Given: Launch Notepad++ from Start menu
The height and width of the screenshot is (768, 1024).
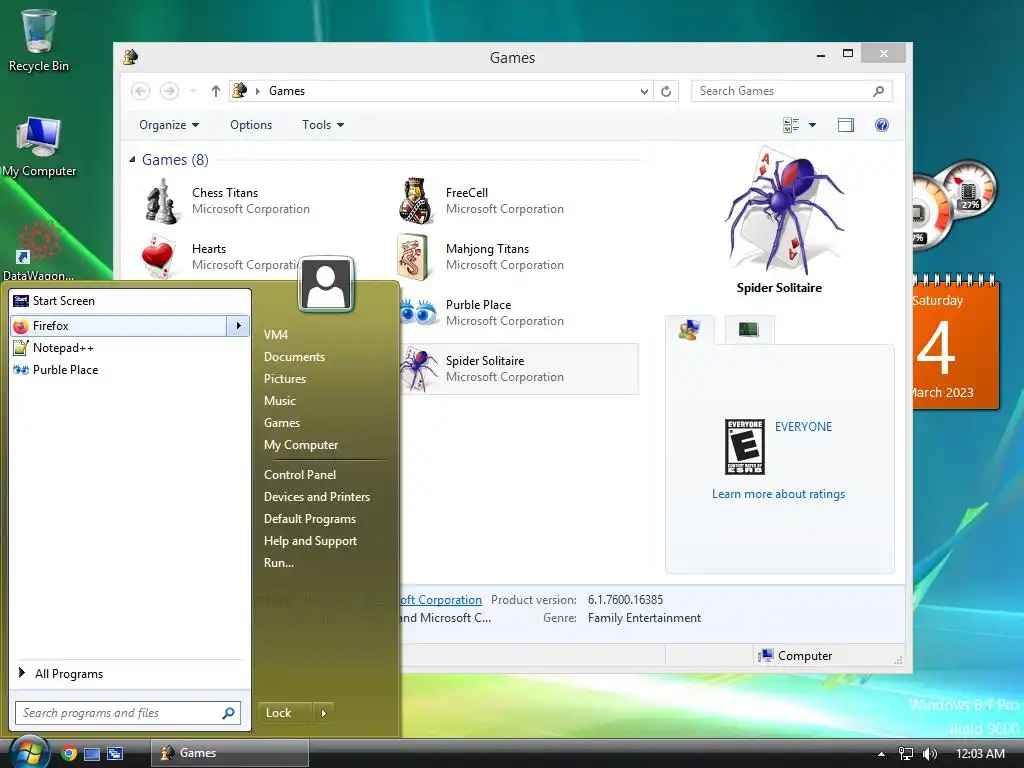Looking at the screenshot, I should click(x=130, y=347).
